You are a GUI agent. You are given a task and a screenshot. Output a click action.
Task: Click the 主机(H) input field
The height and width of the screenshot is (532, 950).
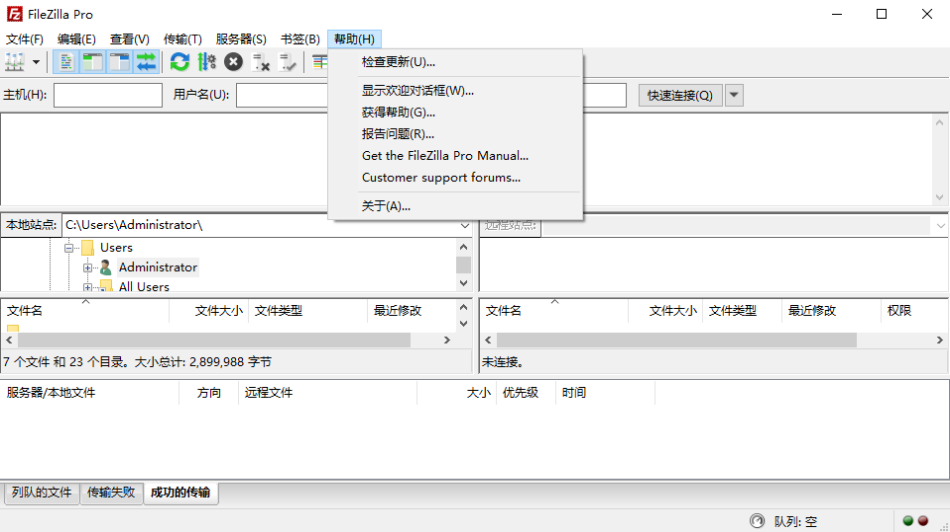108,95
